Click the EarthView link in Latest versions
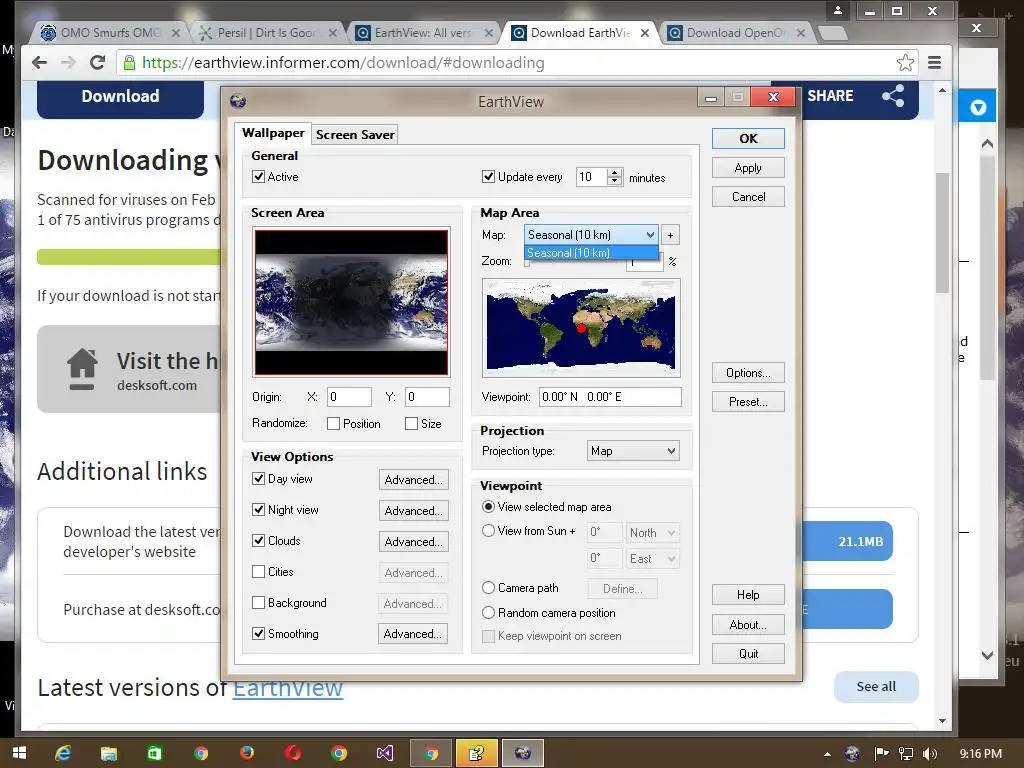Screen dimensions: 1024x768 287,688
